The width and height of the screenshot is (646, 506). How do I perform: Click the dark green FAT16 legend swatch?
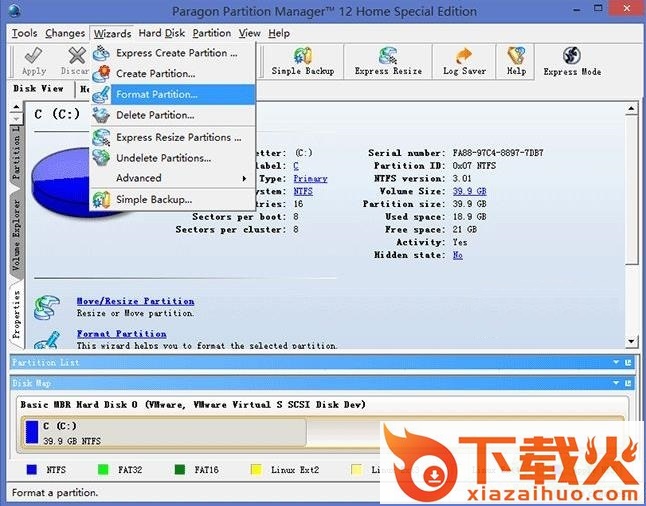180,470
